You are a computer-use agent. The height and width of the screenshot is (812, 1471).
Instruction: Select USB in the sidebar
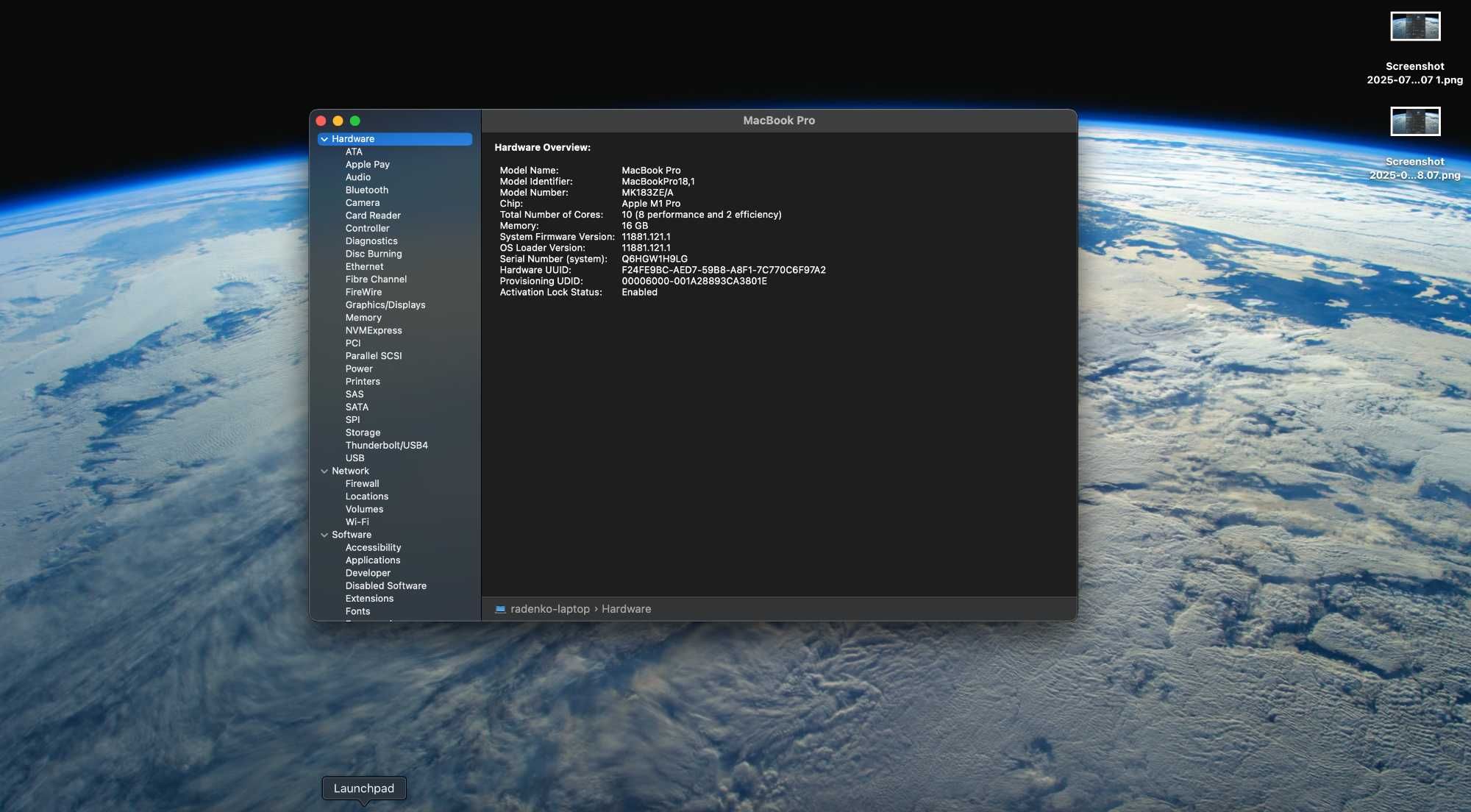coord(355,458)
